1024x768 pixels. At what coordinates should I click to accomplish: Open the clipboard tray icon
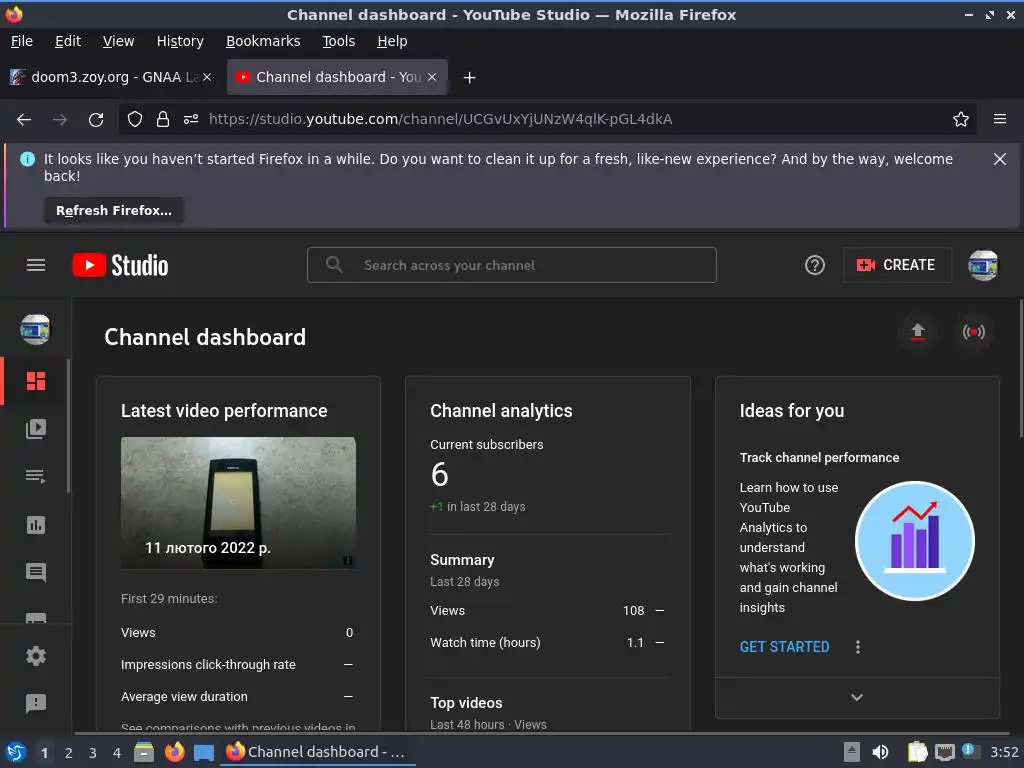[917, 752]
